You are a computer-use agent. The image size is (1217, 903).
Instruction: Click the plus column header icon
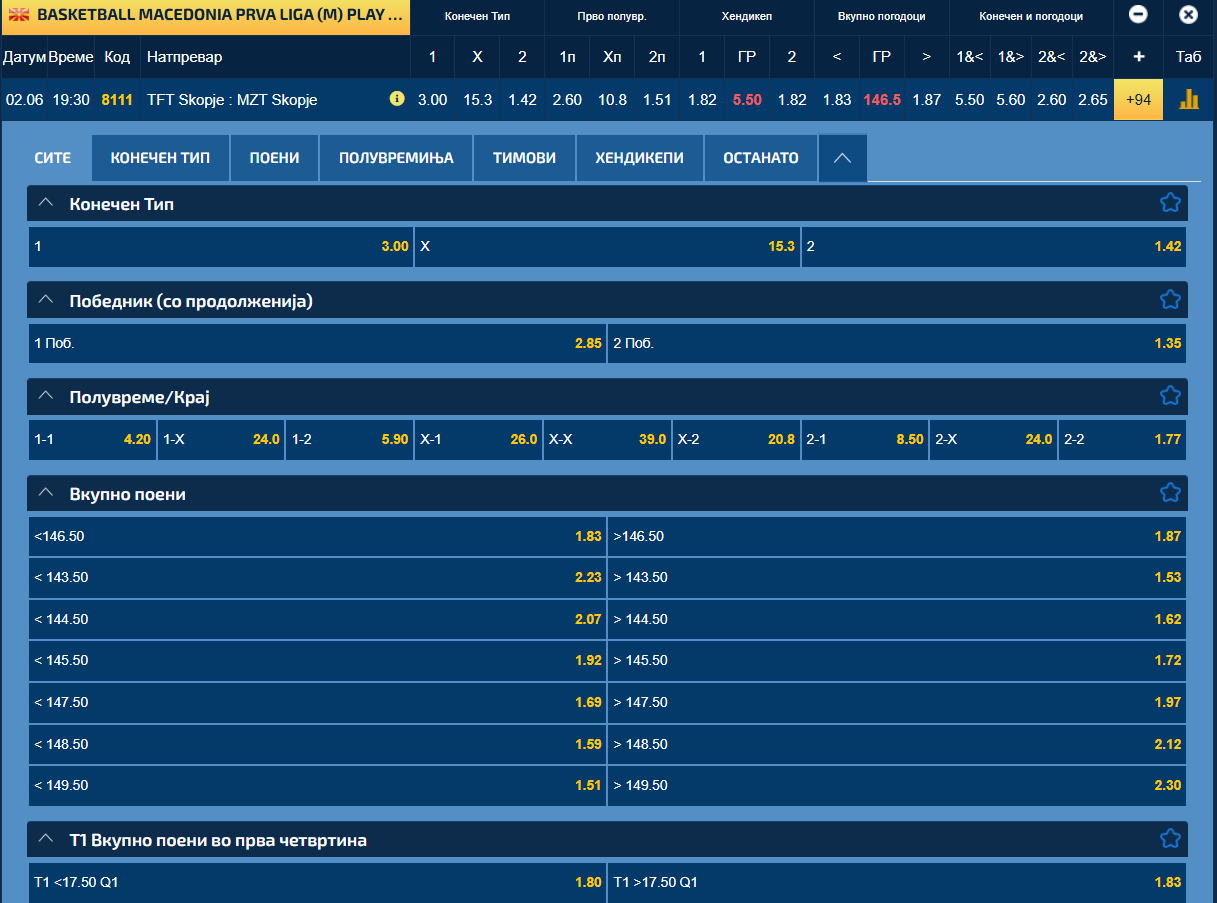pos(1138,57)
